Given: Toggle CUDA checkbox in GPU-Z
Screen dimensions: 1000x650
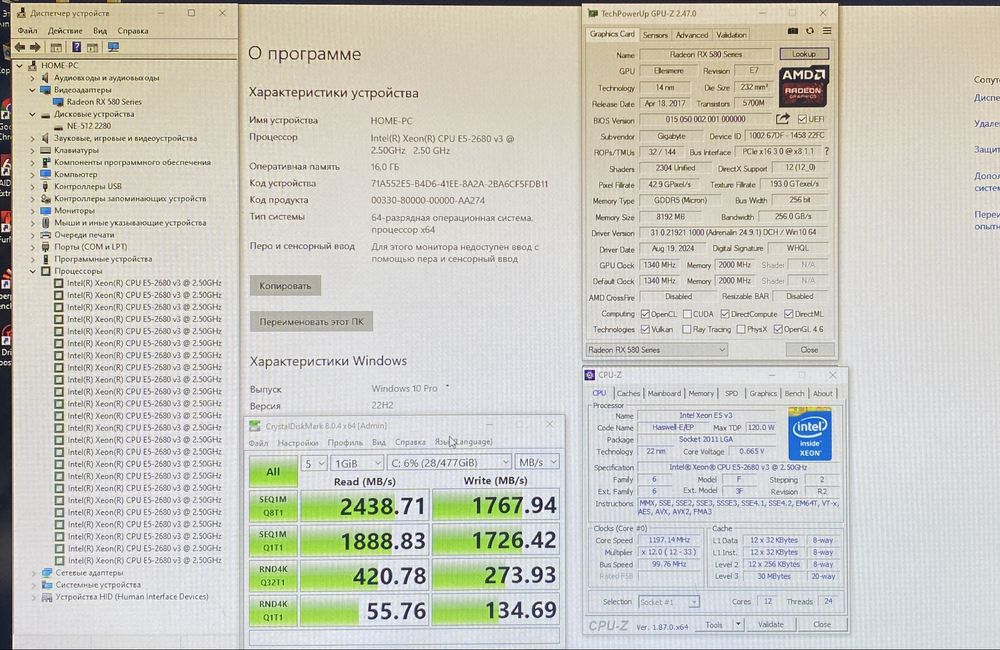Looking at the screenshot, I should tap(688, 314).
